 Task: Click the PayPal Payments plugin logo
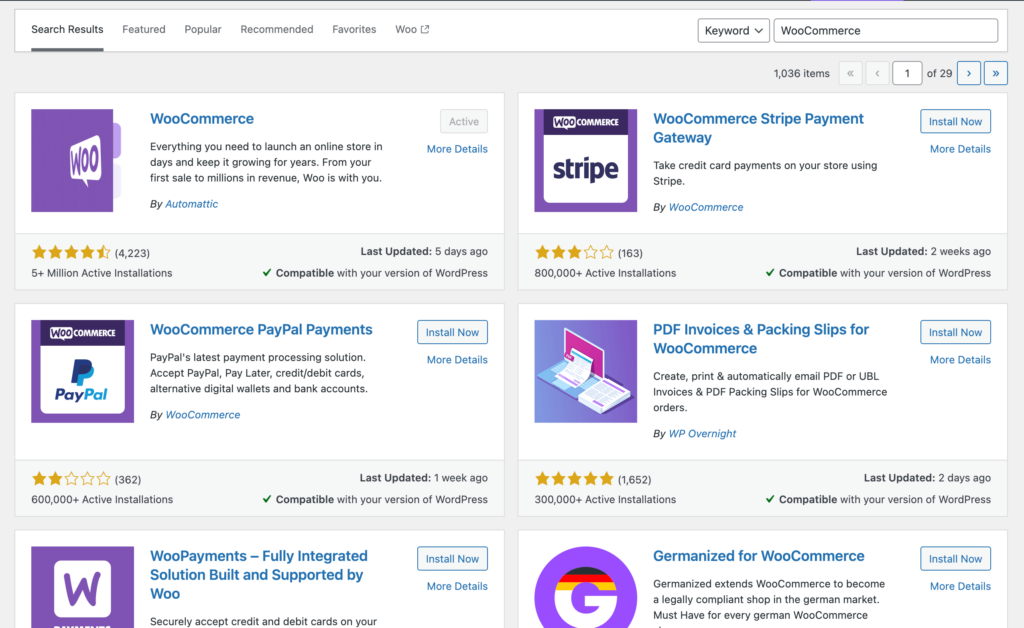coord(82,371)
